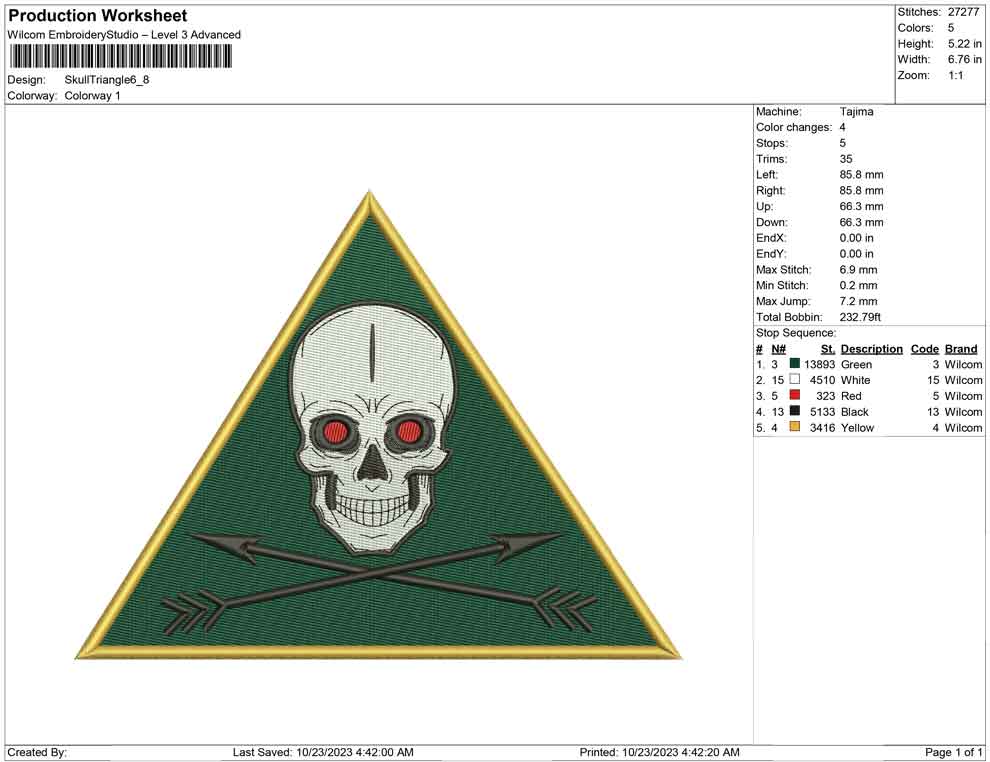Click the Black color swatch in stop sequence

pyautogui.click(x=795, y=411)
